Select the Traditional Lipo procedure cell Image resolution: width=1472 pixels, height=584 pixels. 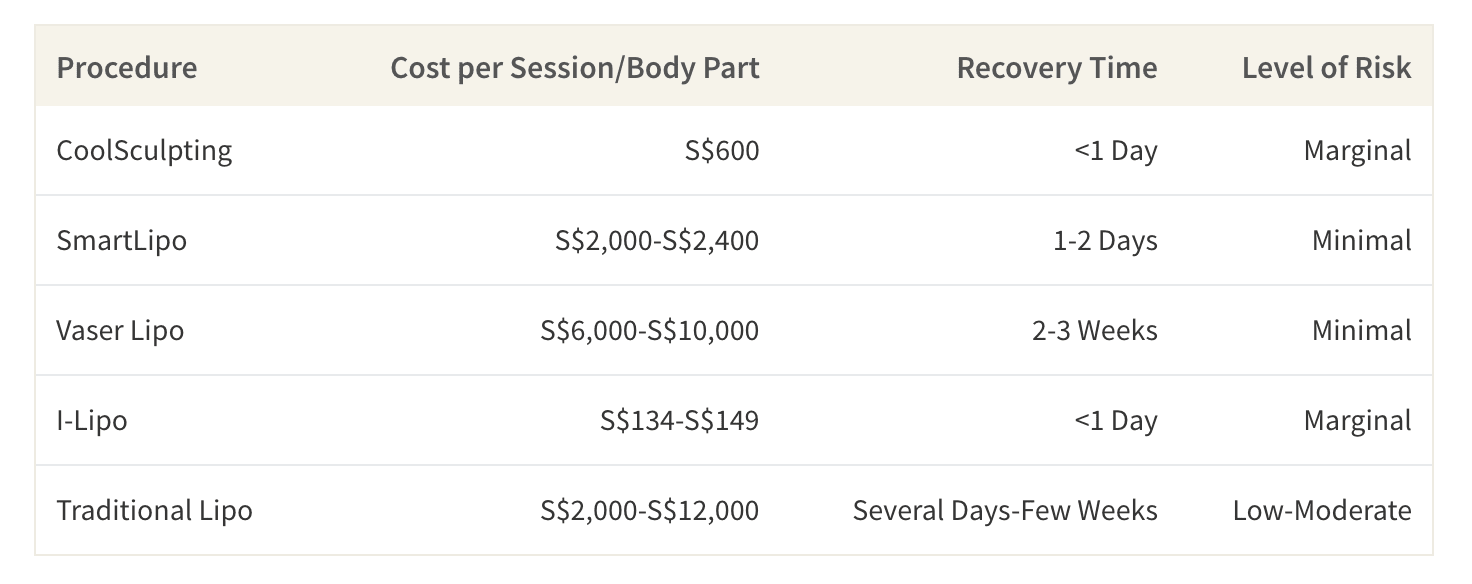155,511
